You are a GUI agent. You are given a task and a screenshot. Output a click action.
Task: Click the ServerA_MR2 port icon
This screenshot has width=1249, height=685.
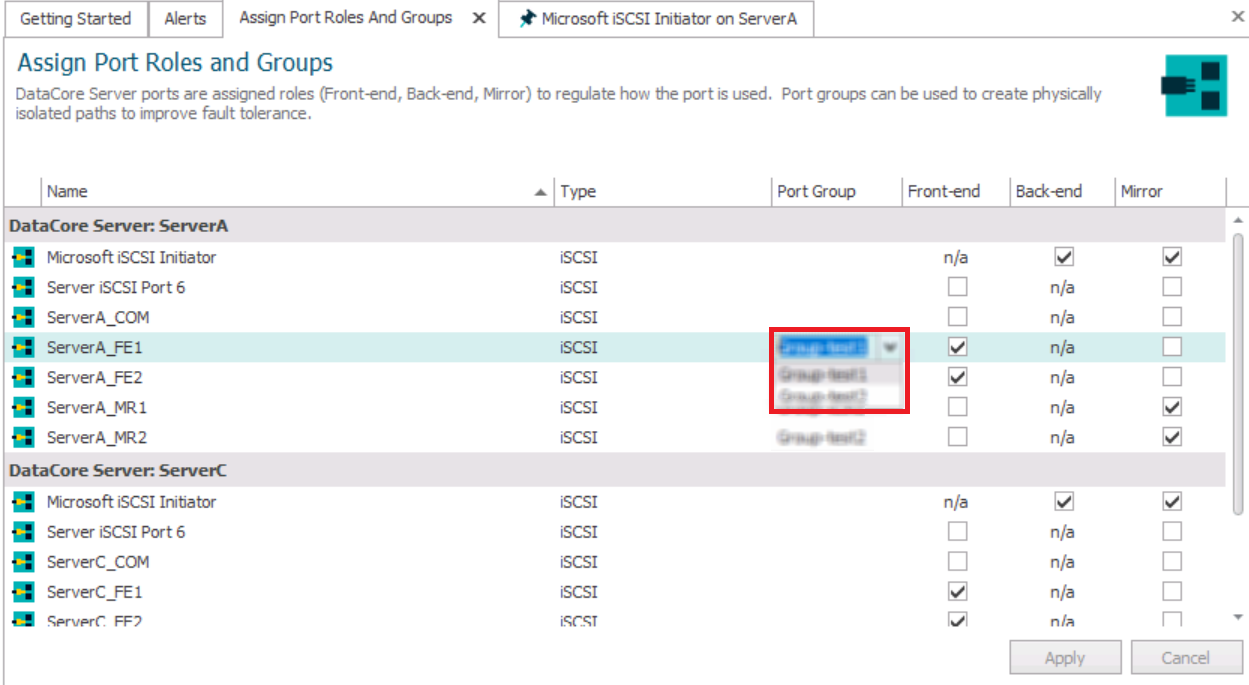click(x=23, y=438)
